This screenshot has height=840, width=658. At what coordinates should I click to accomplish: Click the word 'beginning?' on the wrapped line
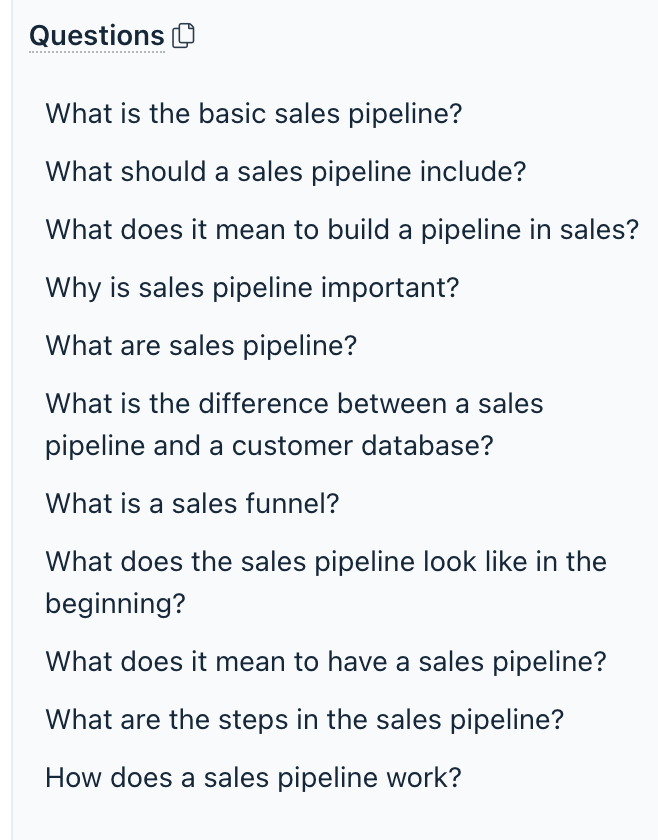[115, 604]
